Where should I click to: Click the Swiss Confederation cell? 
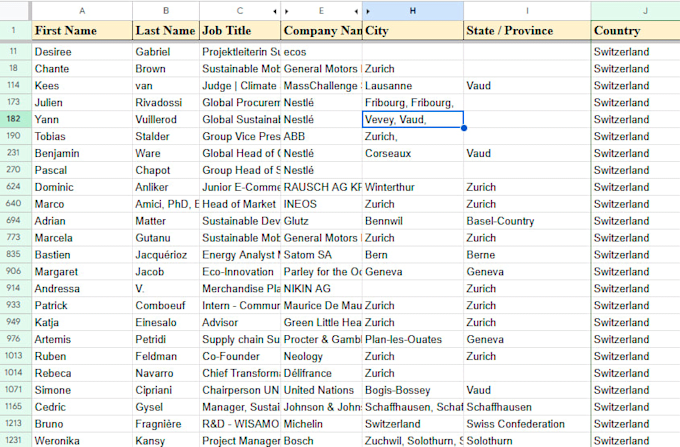(527, 424)
